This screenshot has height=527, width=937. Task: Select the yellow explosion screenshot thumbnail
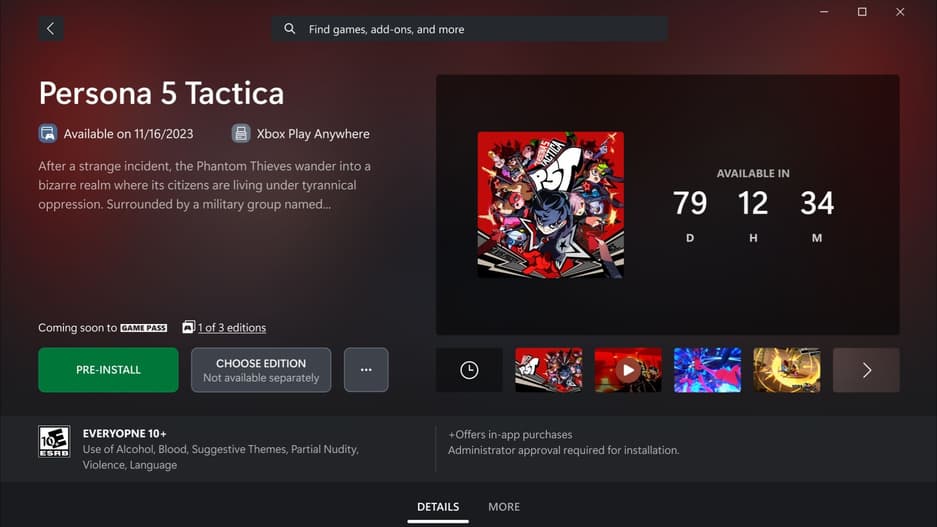click(x=787, y=370)
